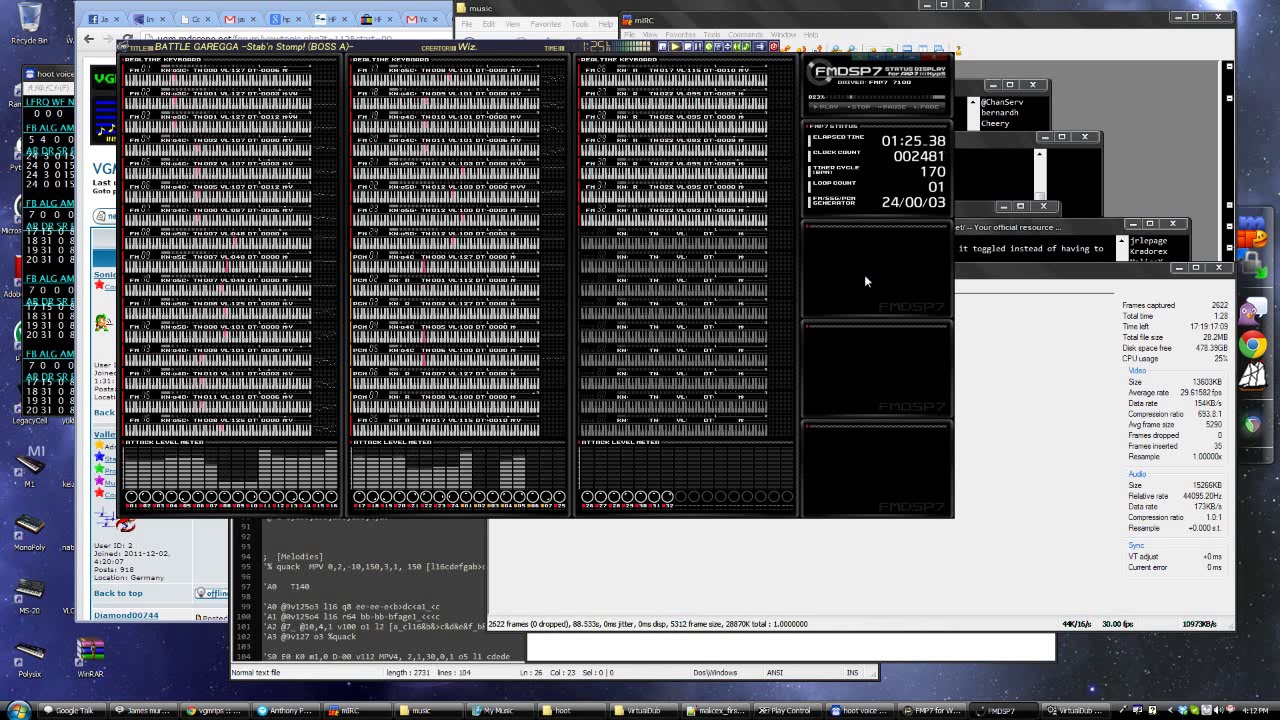Click the 'Normal text file' status bar entry

click(x=256, y=673)
